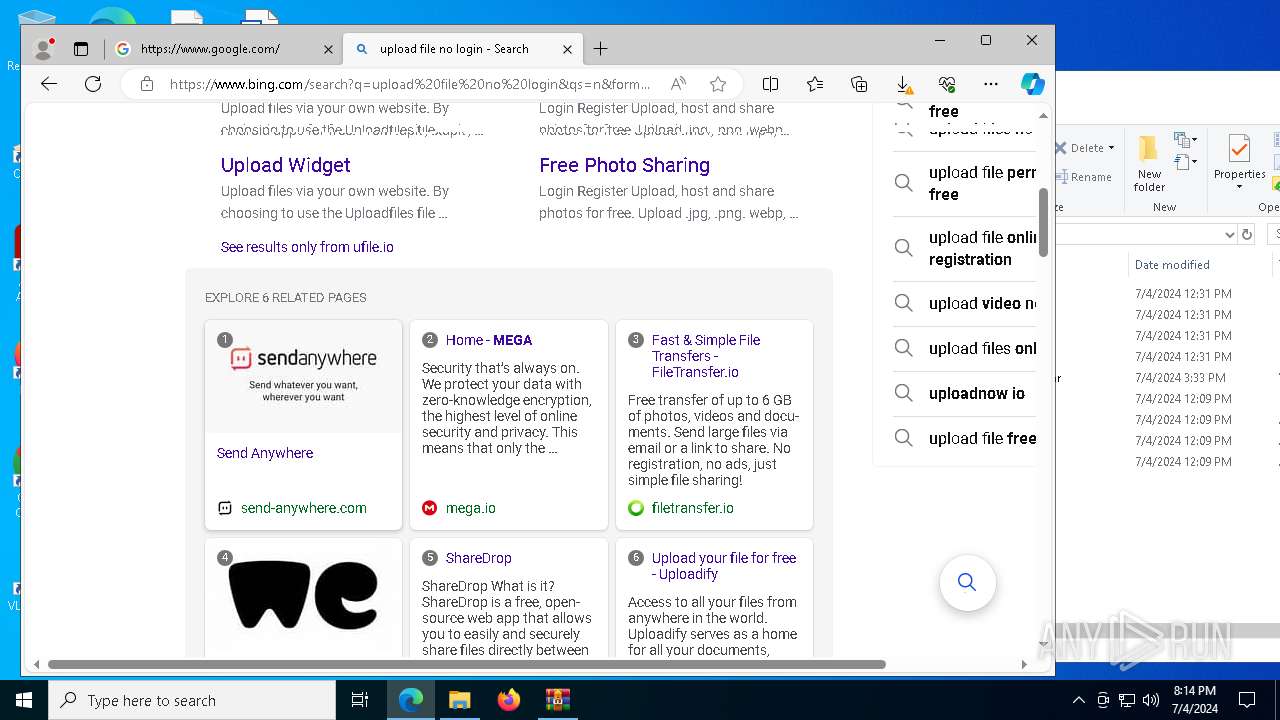The image size is (1280, 720).
Task: Click New folder in Explorer ribbon
Action: 1149,165
